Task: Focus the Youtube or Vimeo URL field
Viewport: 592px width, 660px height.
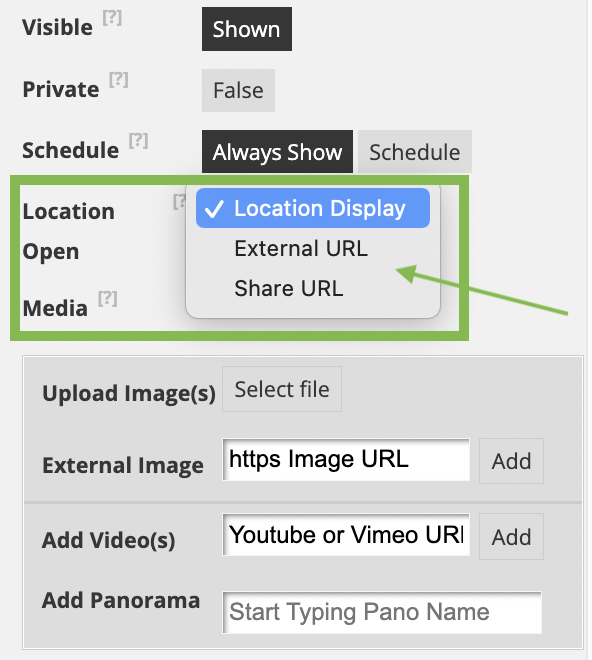Action: coord(346,535)
